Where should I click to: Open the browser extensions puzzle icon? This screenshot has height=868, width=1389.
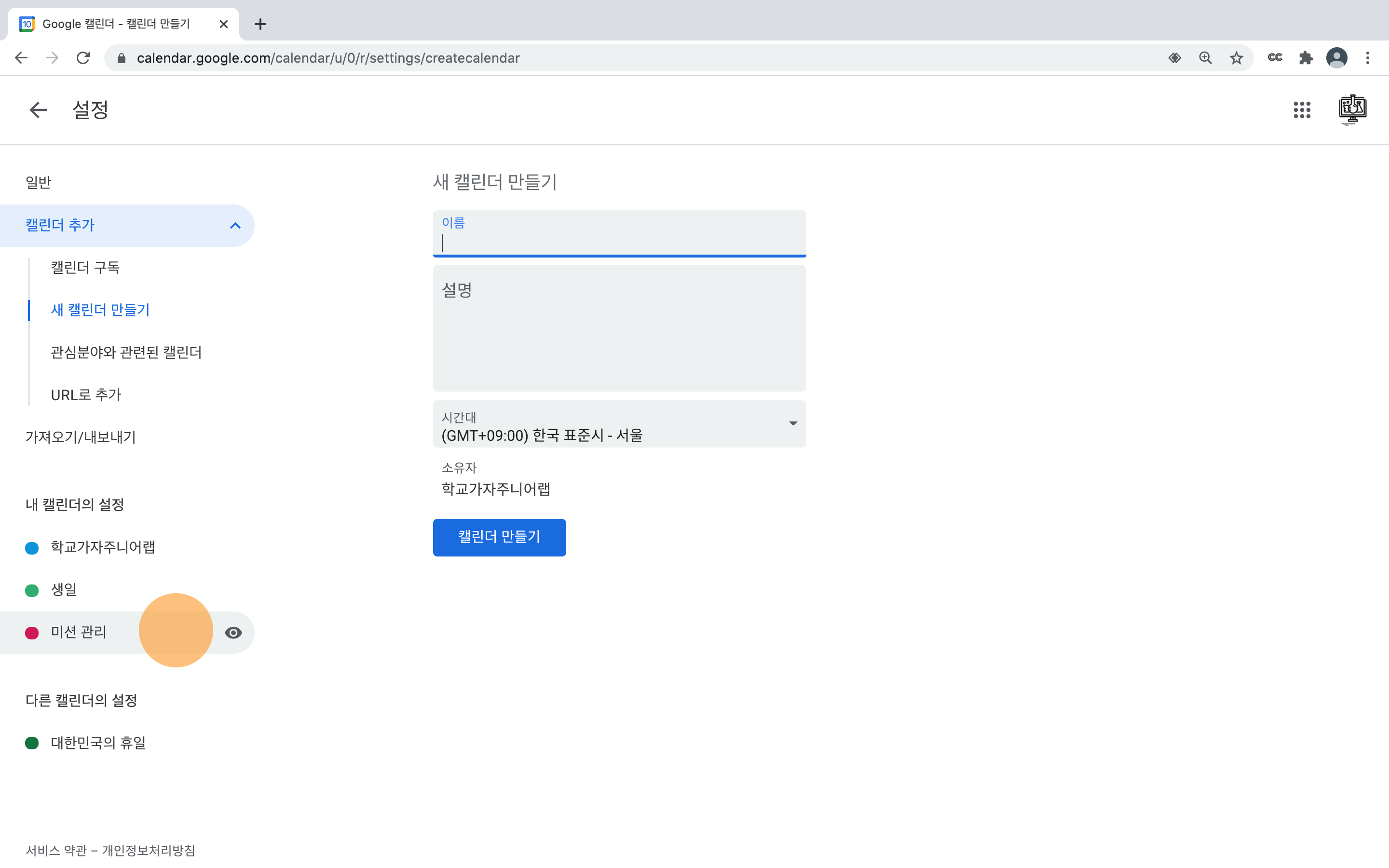(1306, 58)
